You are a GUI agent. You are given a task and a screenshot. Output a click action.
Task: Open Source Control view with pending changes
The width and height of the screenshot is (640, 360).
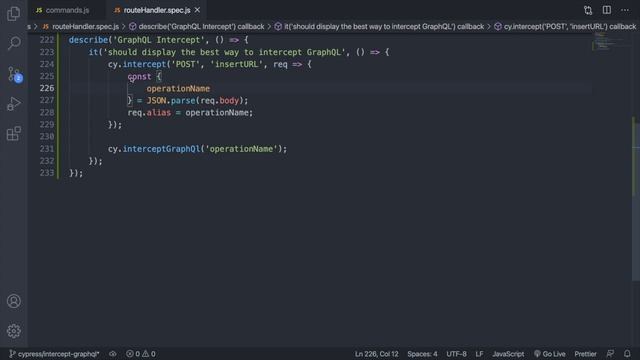14,74
